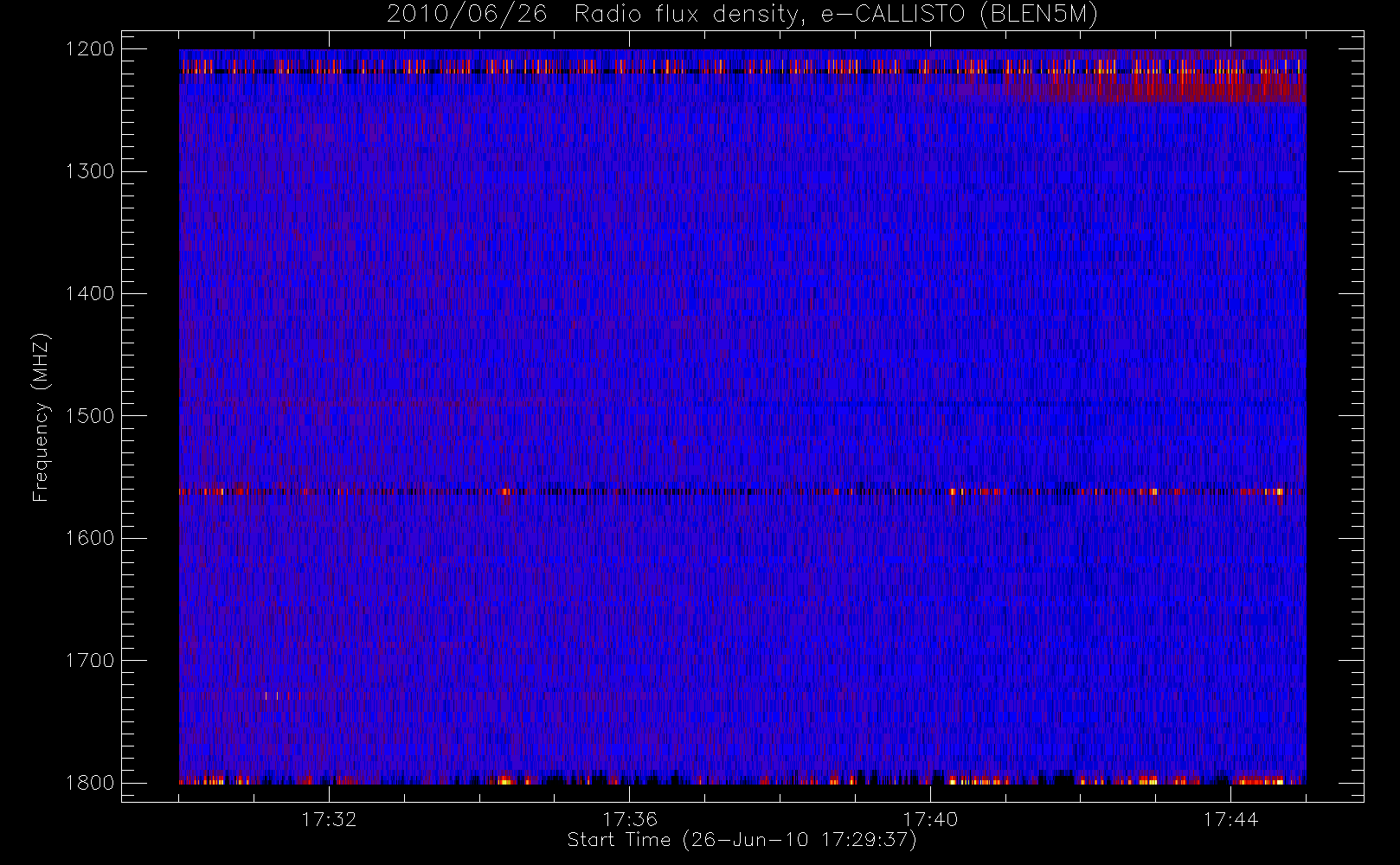Click the 1800 frequency tick label

[x=90, y=783]
